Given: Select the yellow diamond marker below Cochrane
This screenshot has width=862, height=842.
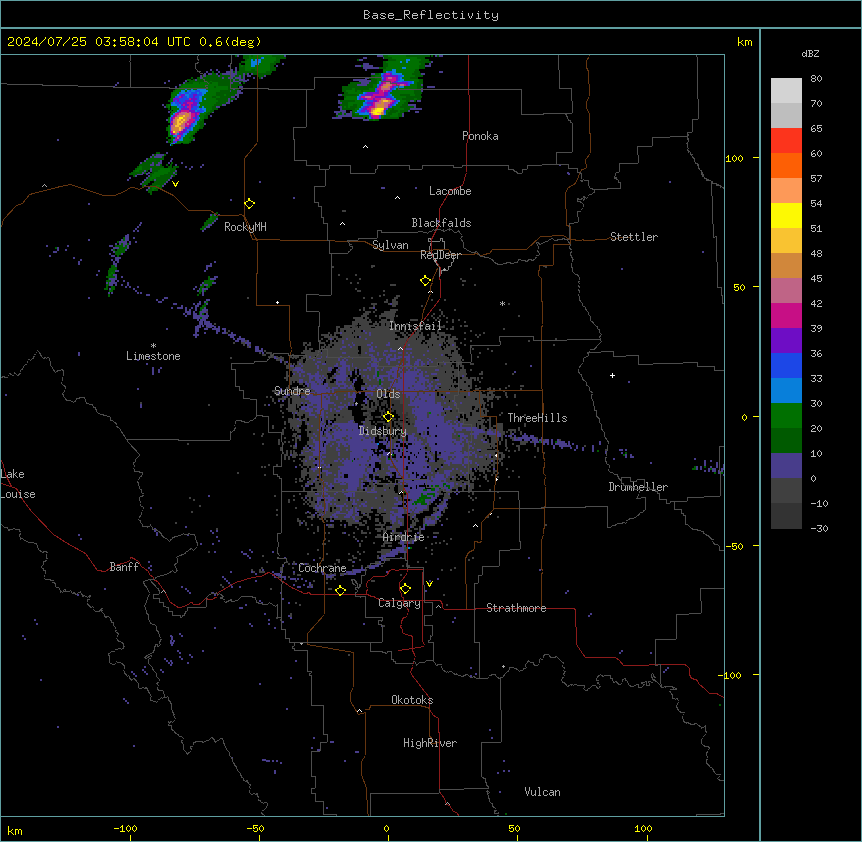Looking at the screenshot, I should (x=340, y=590).
